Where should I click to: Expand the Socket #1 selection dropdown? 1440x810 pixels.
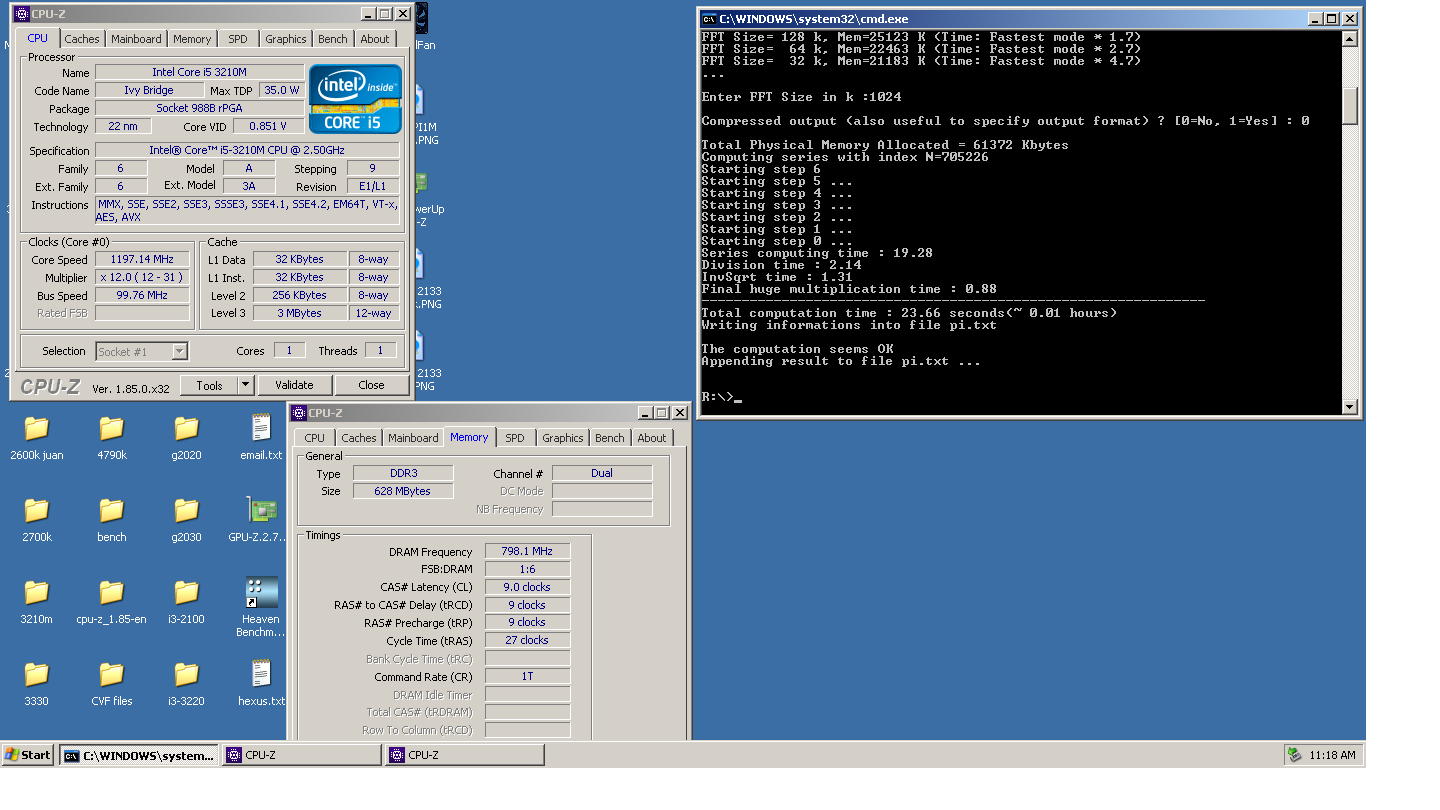click(179, 351)
